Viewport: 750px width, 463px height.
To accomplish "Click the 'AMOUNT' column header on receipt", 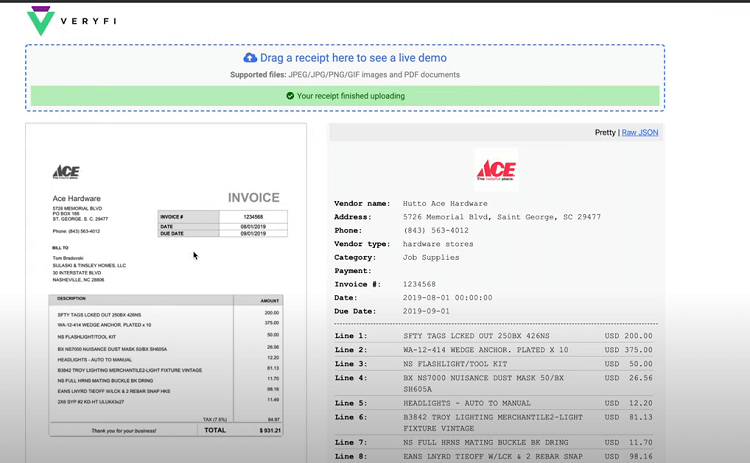I will (x=270, y=301).
